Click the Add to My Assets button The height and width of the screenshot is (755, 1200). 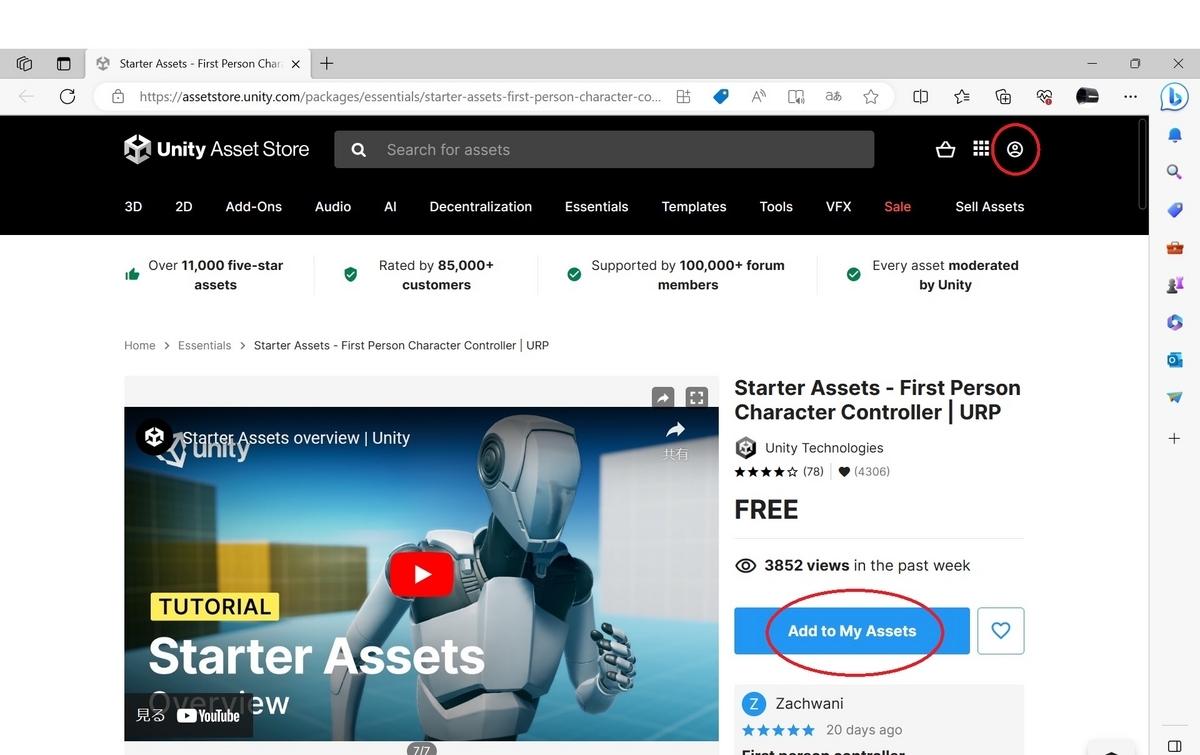pyautogui.click(x=851, y=630)
